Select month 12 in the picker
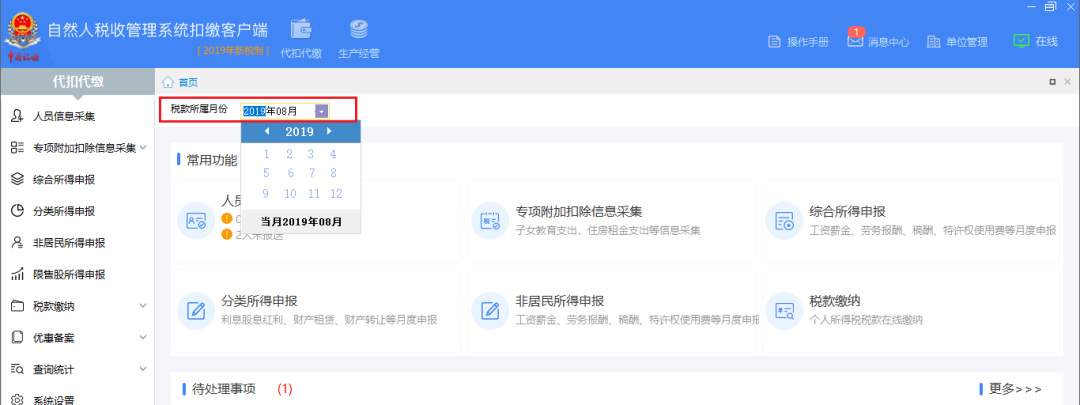Viewport: 1080px width, 405px height. coord(336,194)
